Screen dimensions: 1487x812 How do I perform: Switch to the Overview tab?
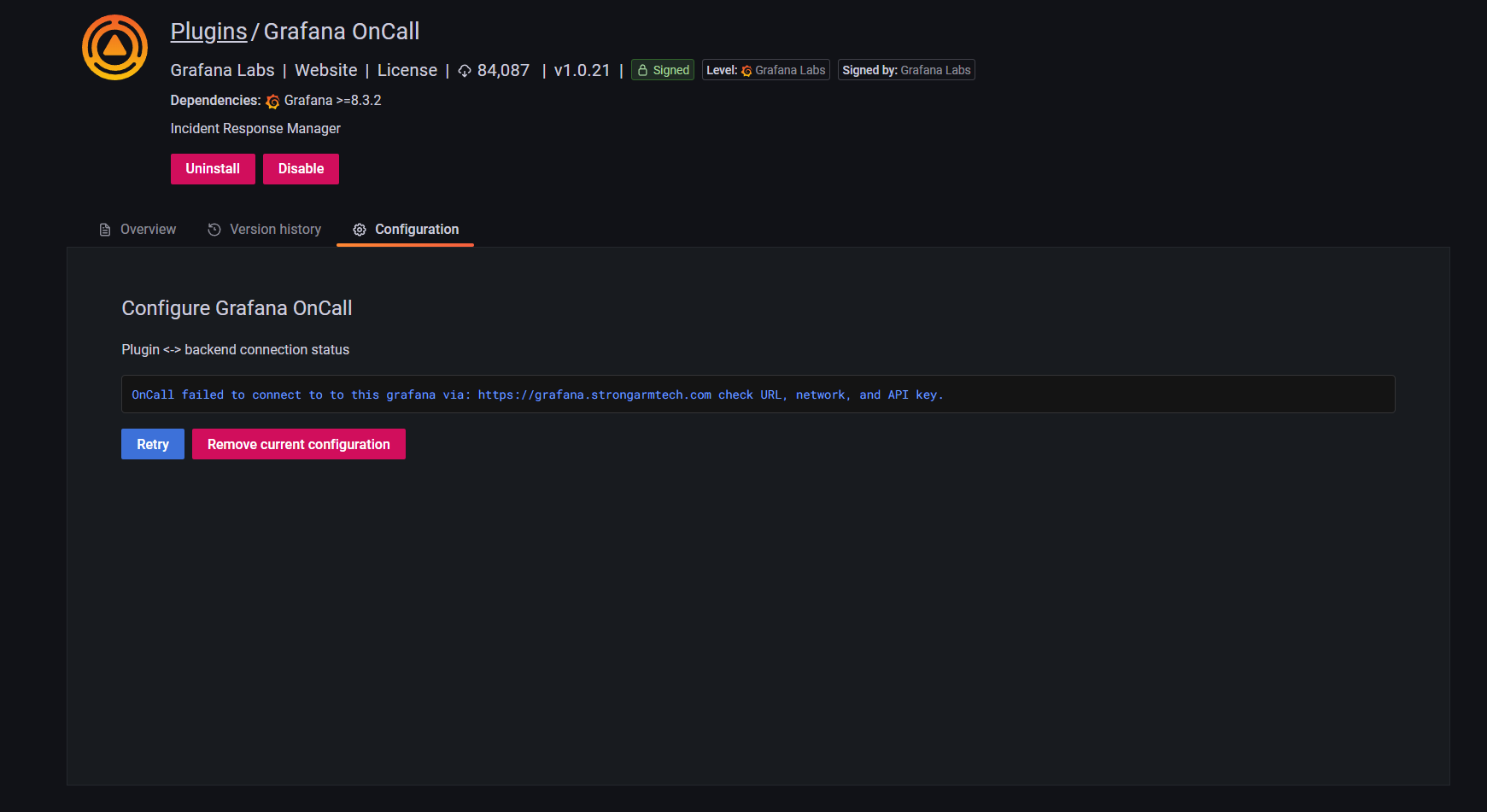point(138,230)
